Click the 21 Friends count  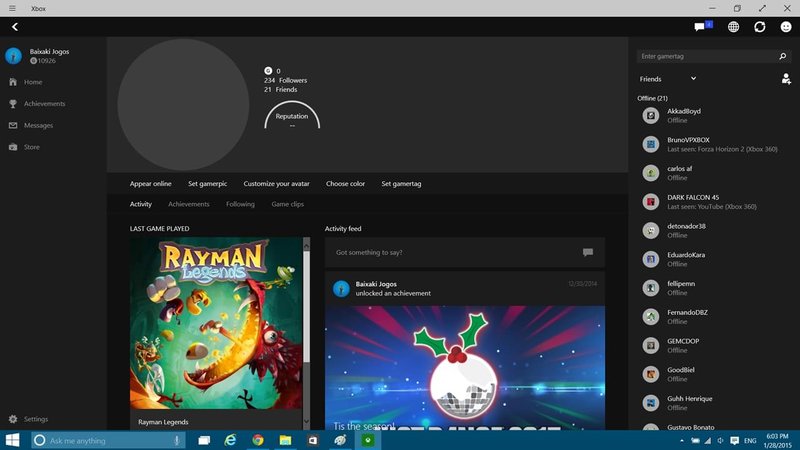(281, 90)
